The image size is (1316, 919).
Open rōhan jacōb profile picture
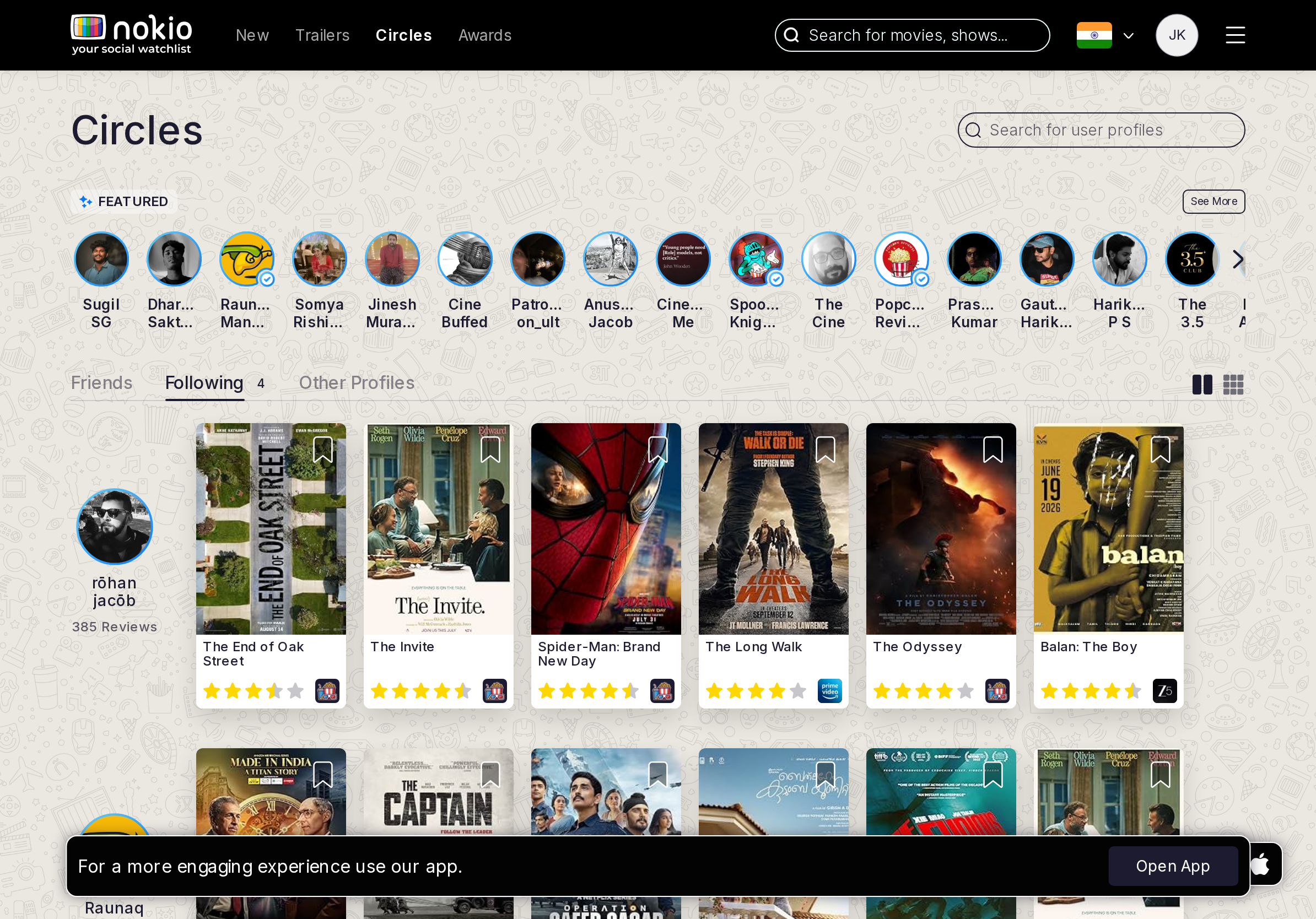tap(115, 527)
